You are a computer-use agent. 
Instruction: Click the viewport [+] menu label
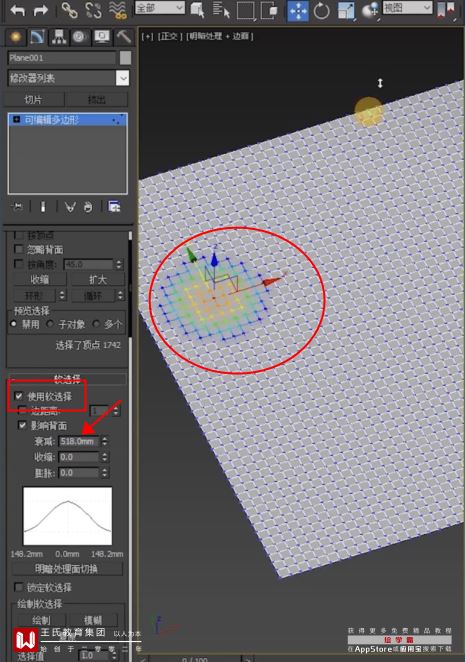point(147,36)
